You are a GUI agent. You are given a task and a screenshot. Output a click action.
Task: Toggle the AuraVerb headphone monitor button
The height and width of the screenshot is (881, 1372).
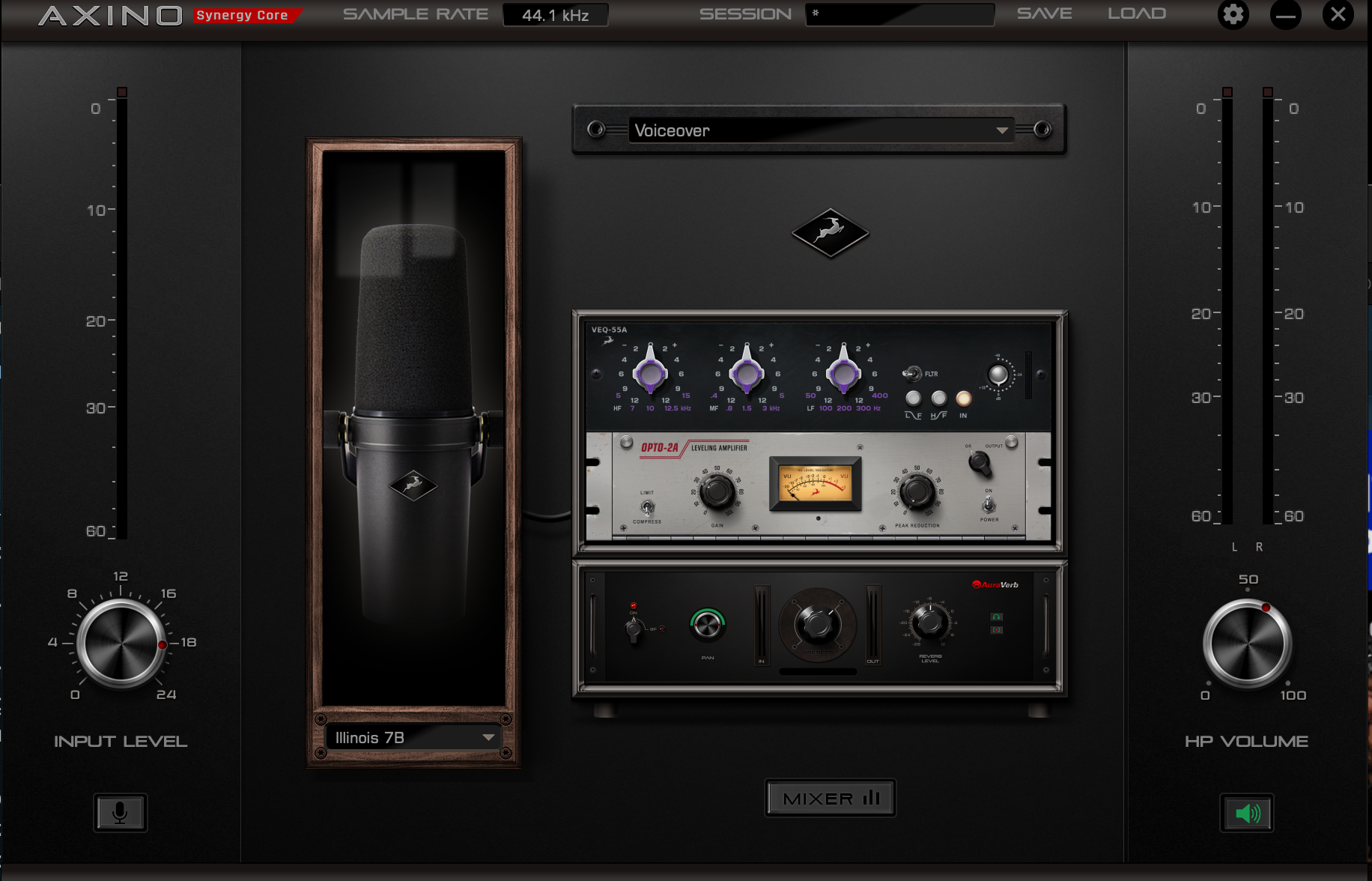996,617
